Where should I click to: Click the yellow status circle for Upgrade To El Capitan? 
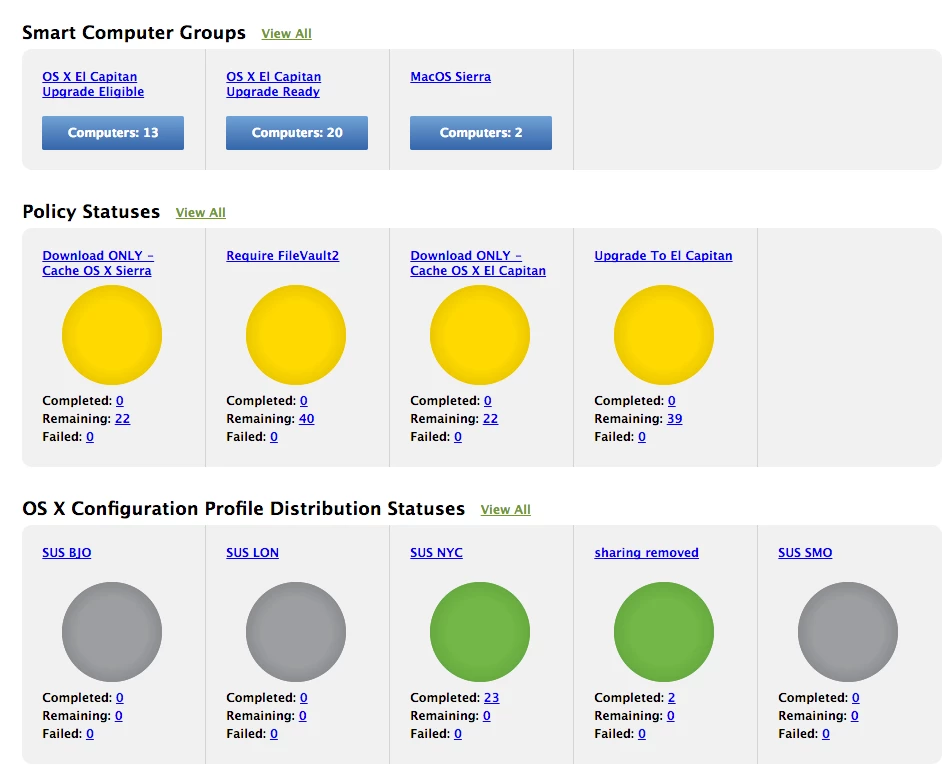click(x=664, y=335)
